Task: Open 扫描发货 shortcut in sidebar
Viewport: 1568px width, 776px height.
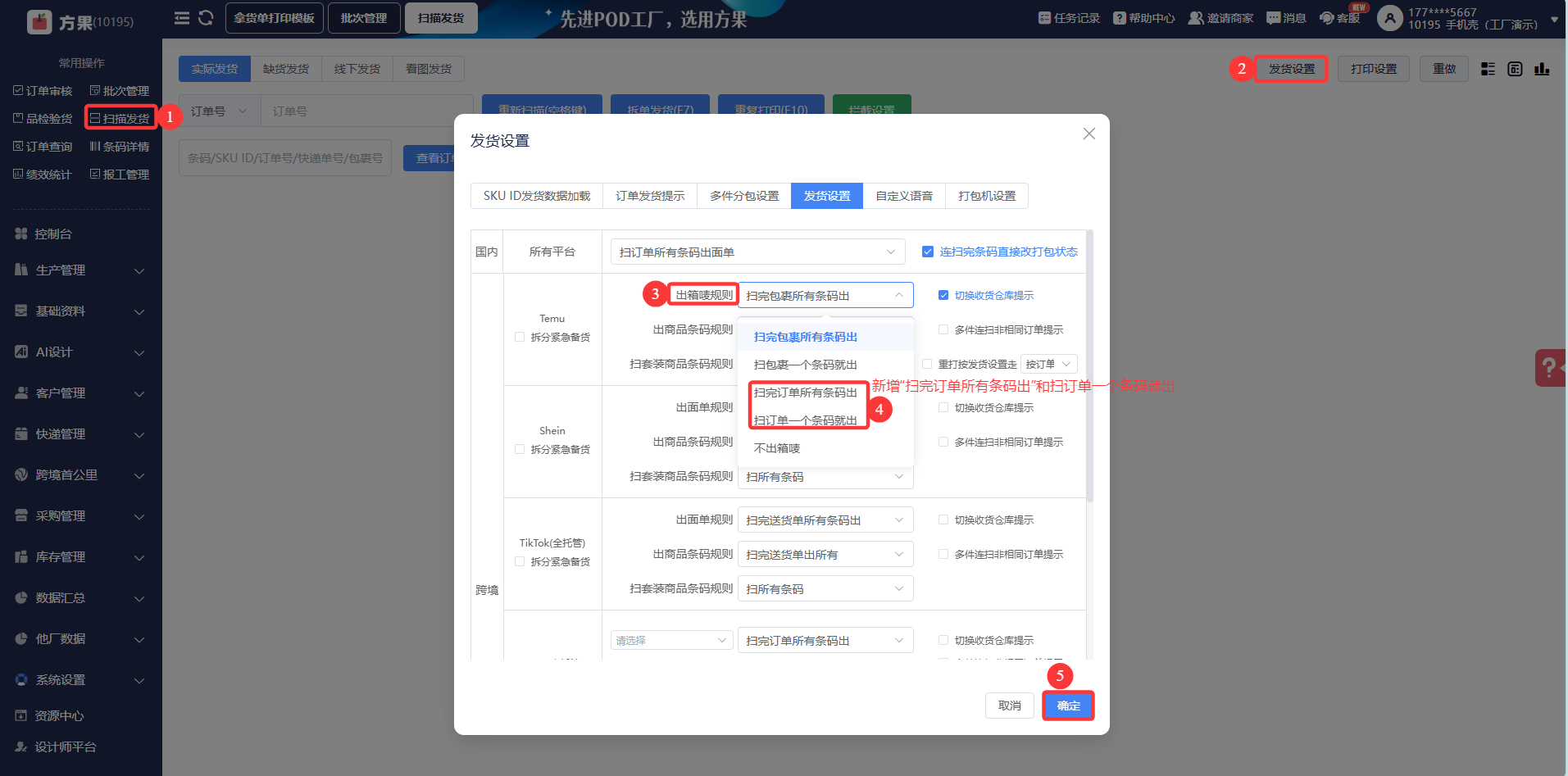Action: point(120,119)
